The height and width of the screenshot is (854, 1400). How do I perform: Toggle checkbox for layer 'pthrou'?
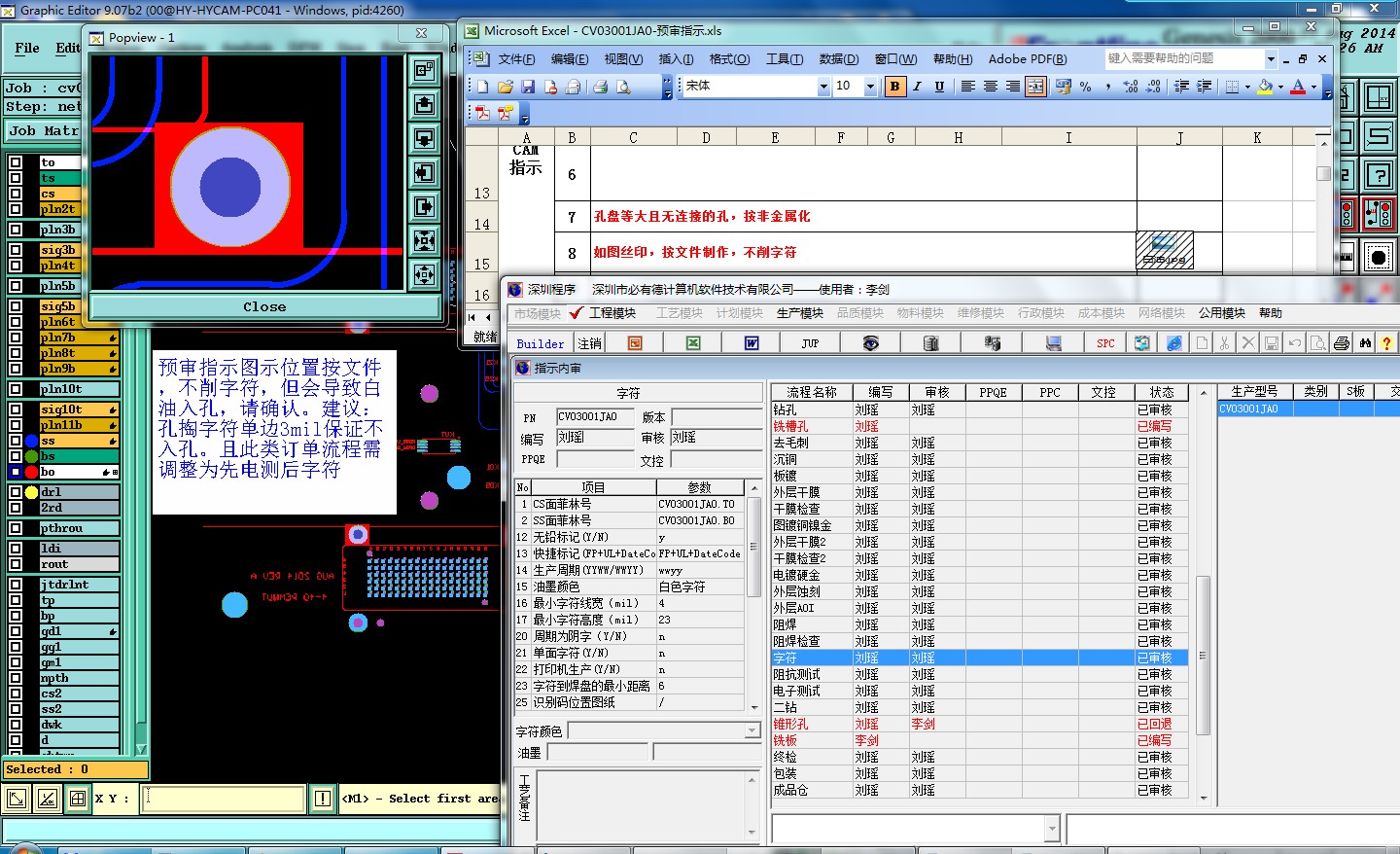click(16, 528)
